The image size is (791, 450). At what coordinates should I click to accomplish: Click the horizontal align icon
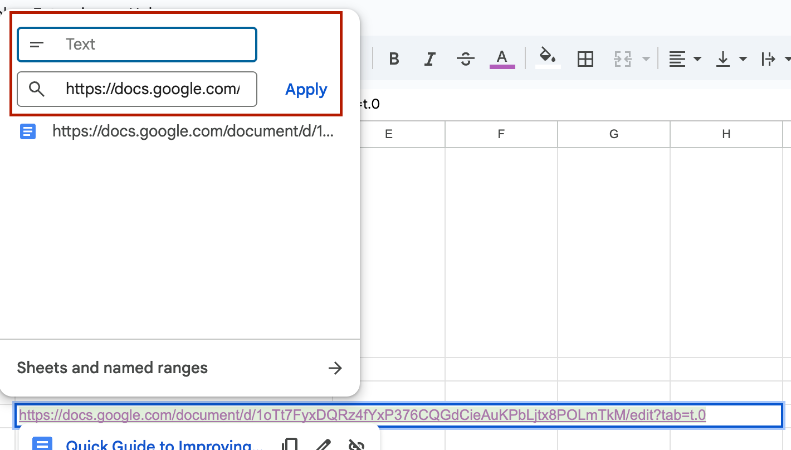point(677,59)
